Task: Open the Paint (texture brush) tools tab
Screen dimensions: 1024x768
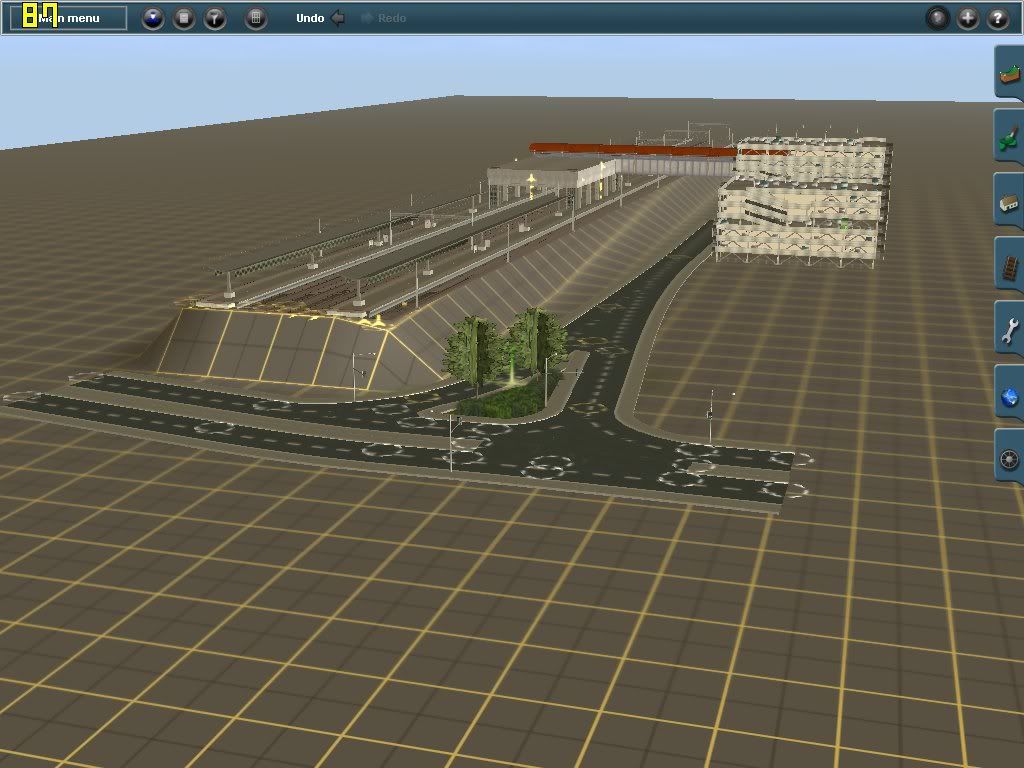Action: click(1010, 137)
